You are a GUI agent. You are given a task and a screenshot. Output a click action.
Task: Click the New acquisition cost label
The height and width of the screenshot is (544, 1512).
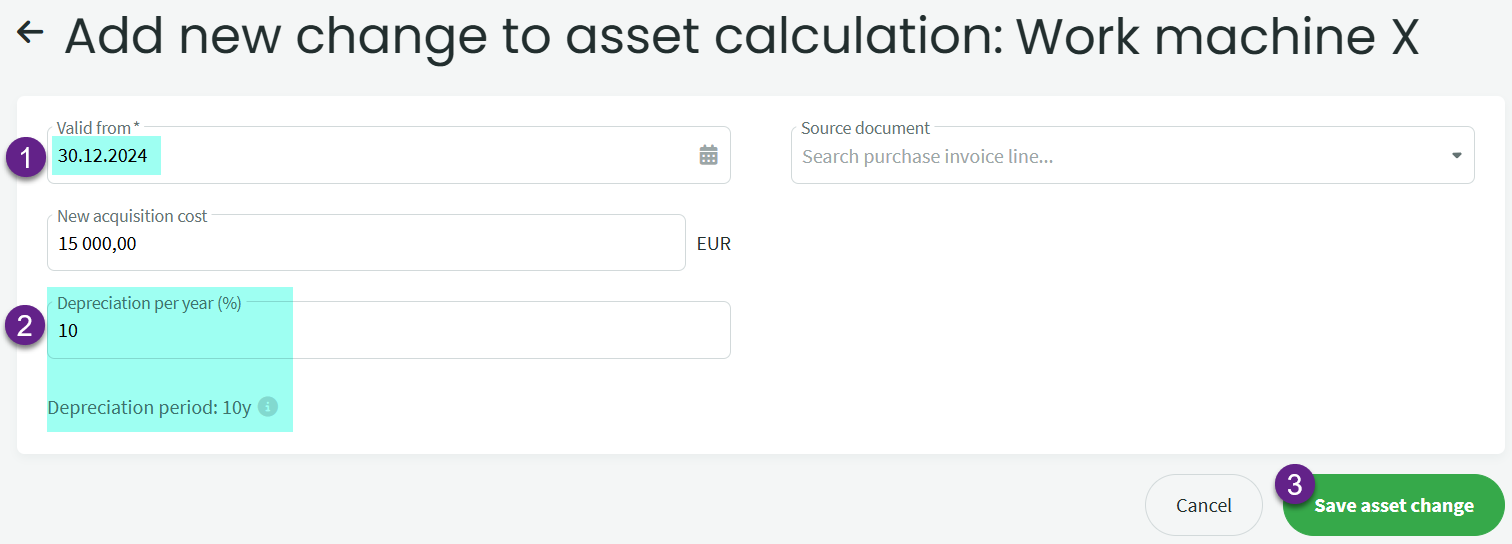click(132, 216)
